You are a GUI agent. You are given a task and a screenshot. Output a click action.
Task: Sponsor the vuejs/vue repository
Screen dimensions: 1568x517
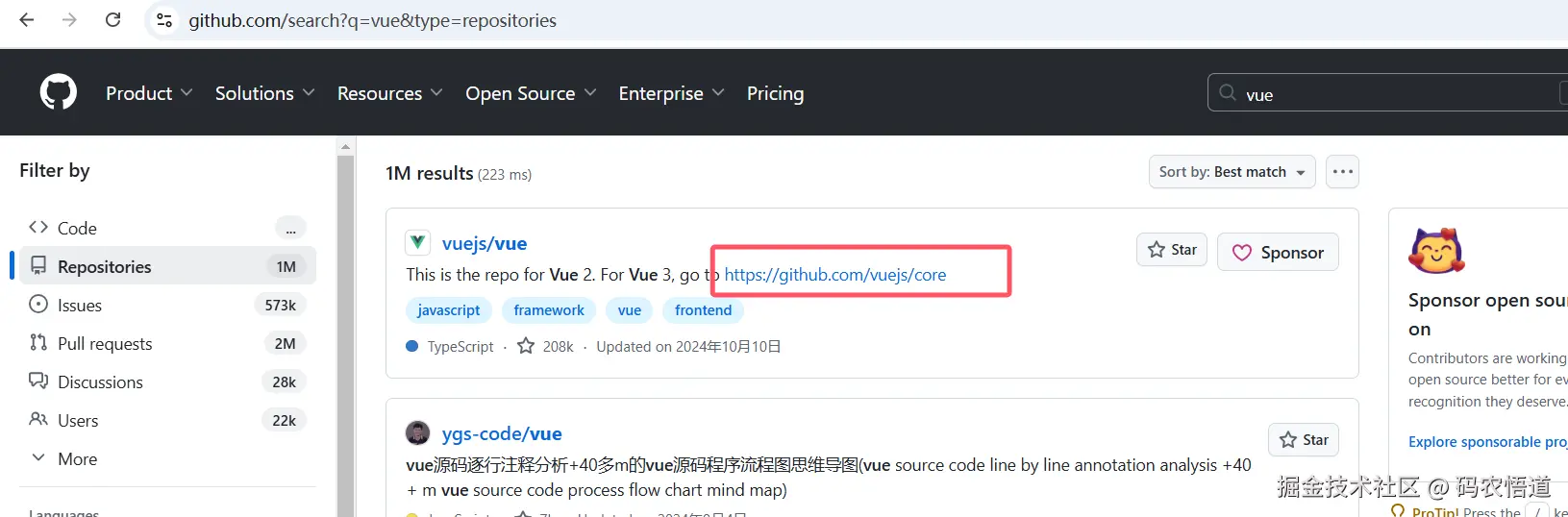coord(1278,252)
